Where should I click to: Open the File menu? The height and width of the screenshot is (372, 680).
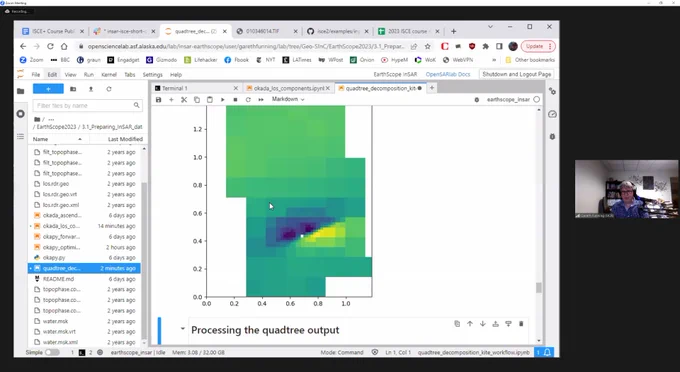[x=36, y=75]
